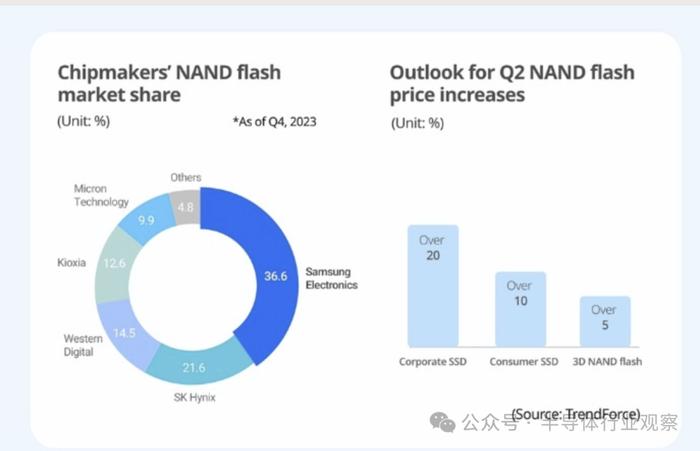
Task: Click the Q2 price increases chart title
Action: [512, 84]
